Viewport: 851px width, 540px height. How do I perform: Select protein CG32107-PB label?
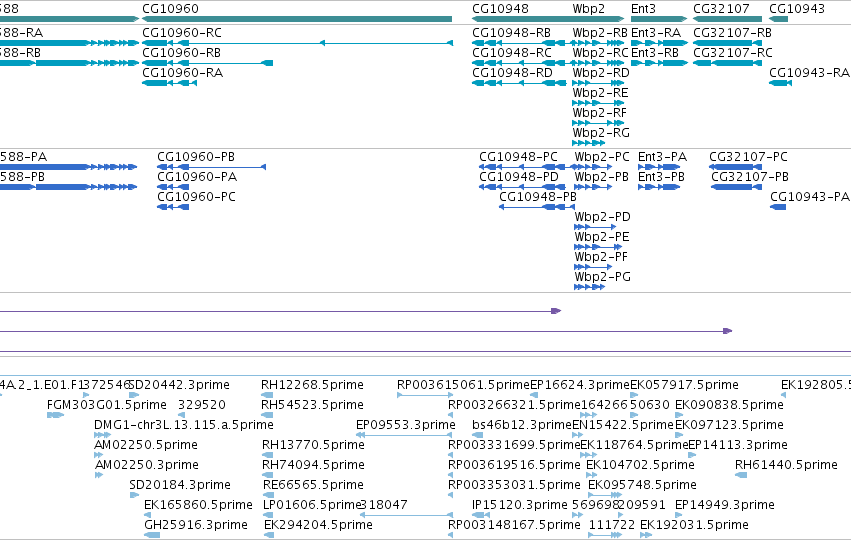(x=750, y=177)
